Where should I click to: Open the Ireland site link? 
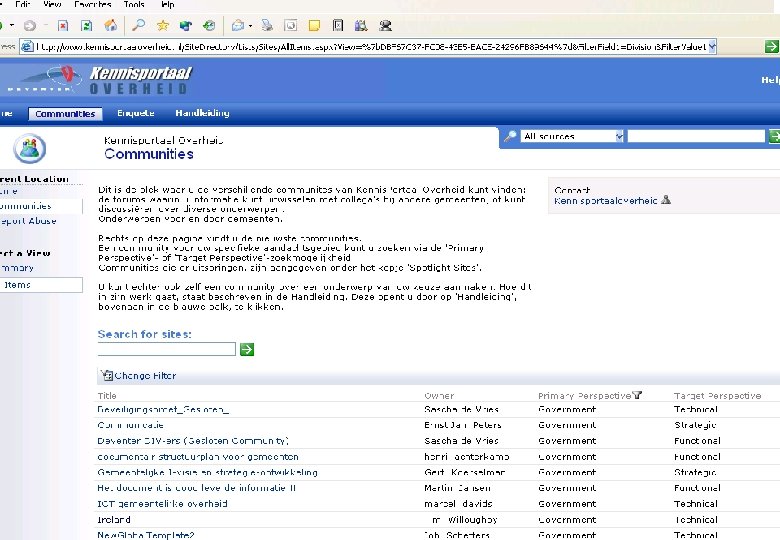[x=114, y=520]
